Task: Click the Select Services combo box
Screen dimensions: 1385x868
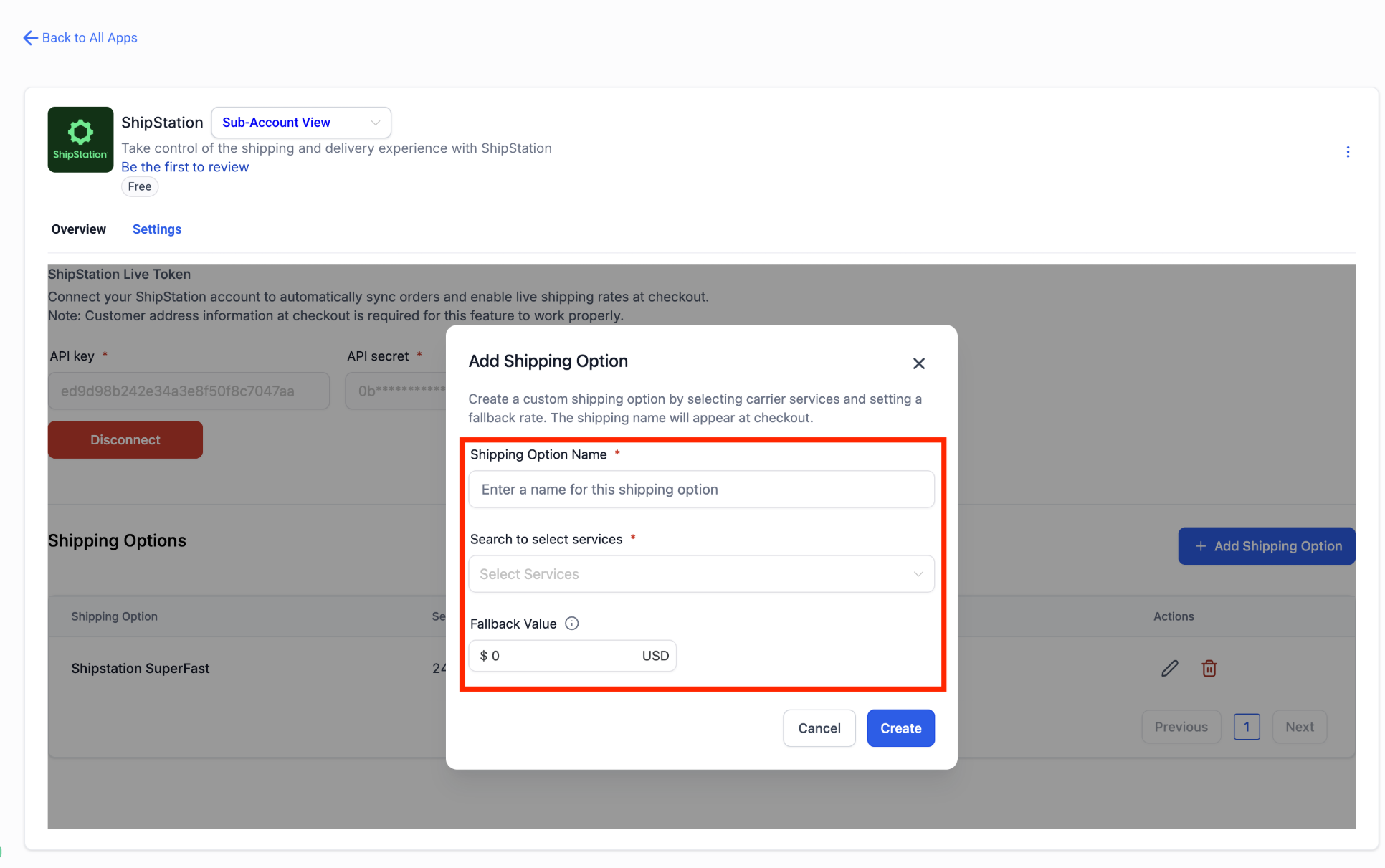Action: pos(688,574)
